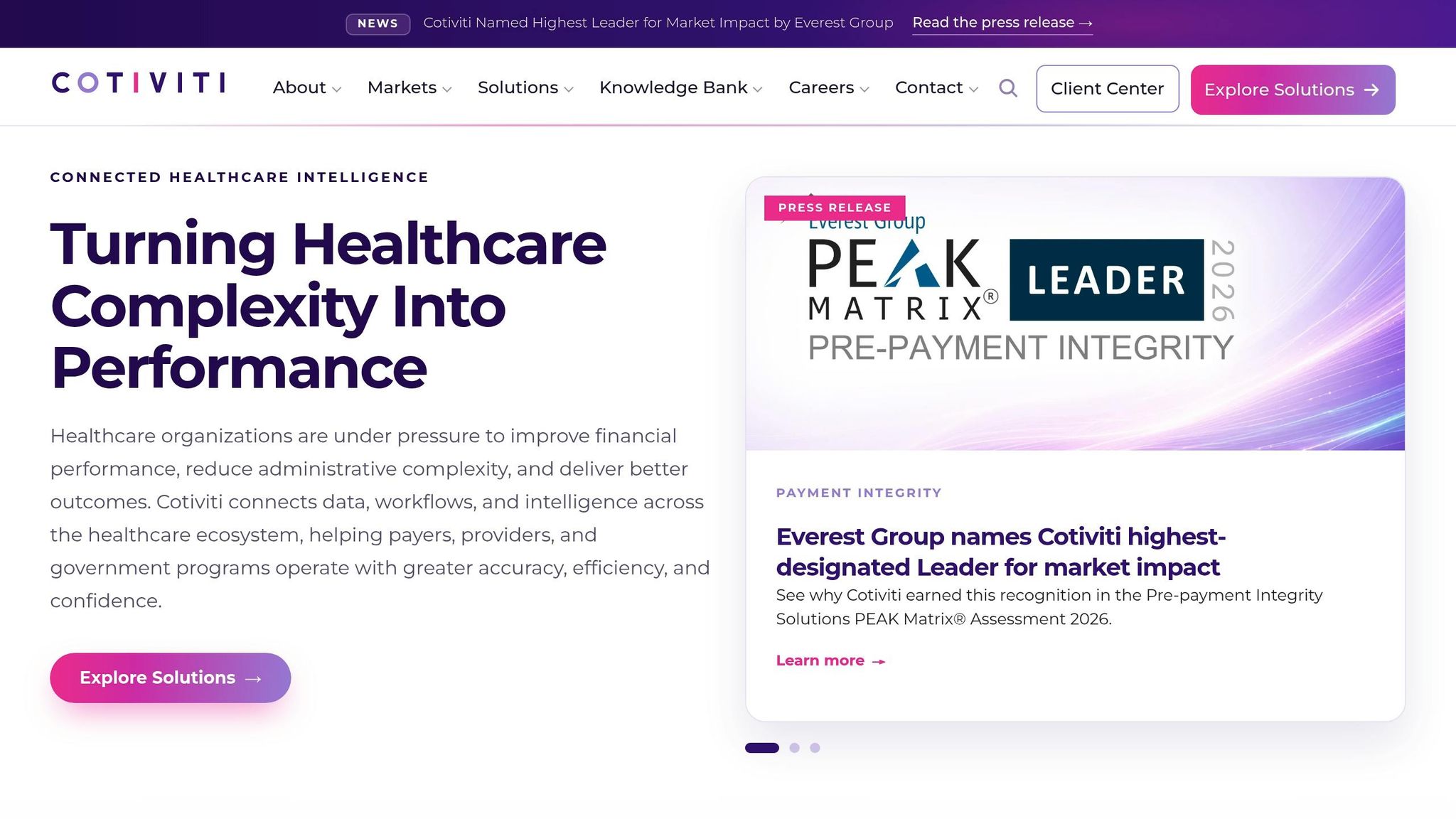Screen dimensions: 1456x819
Task: Open the Everest Group names Cotiviti headline
Action: coord(1001,552)
